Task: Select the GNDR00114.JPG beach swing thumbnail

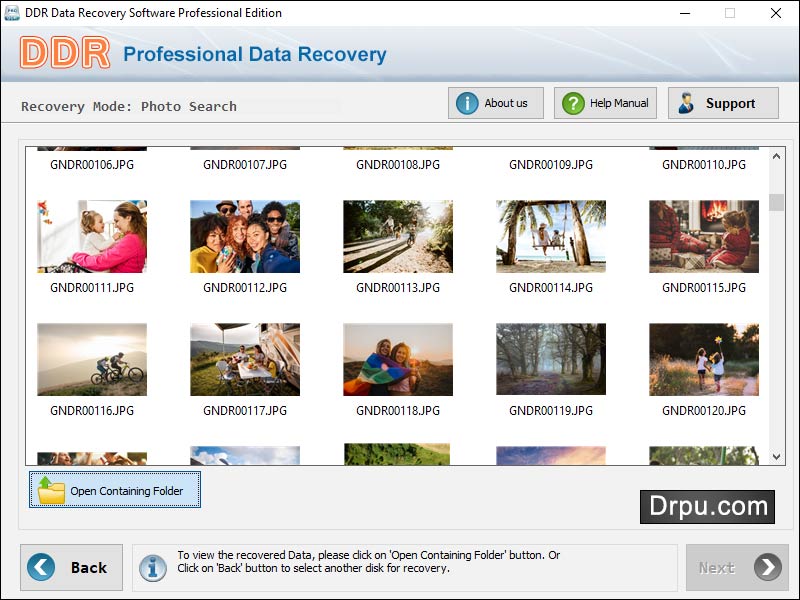Action: (551, 236)
